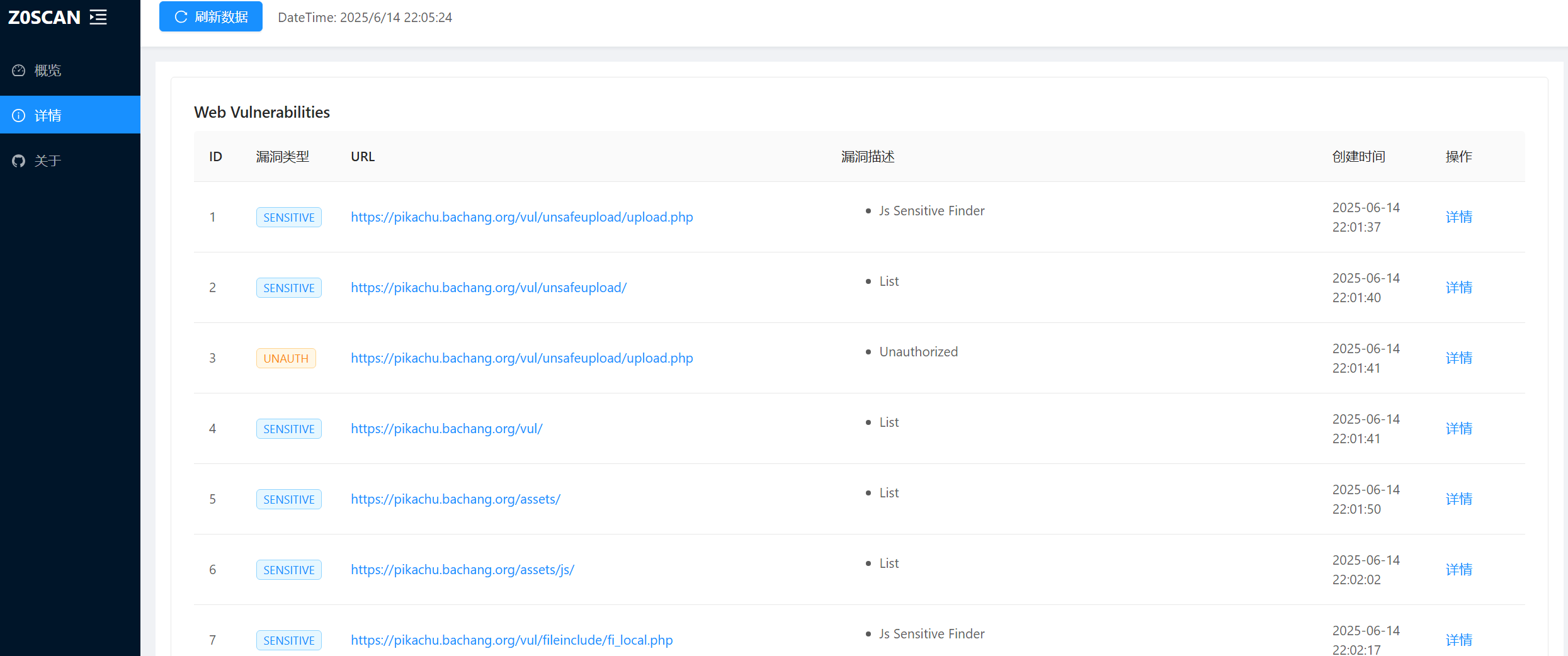This screenshot has height=656, width=1568.
Task: Click the SENSITIVE tag in row 2
Action: click(289, 288)
